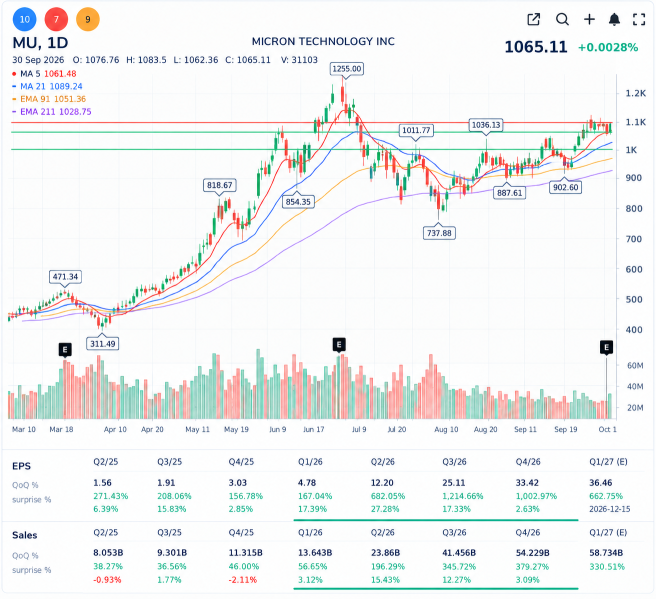The height and width of the screenshot is (599, 656).
Task: Click the 471.34 price label
Action: coord(65,276)
